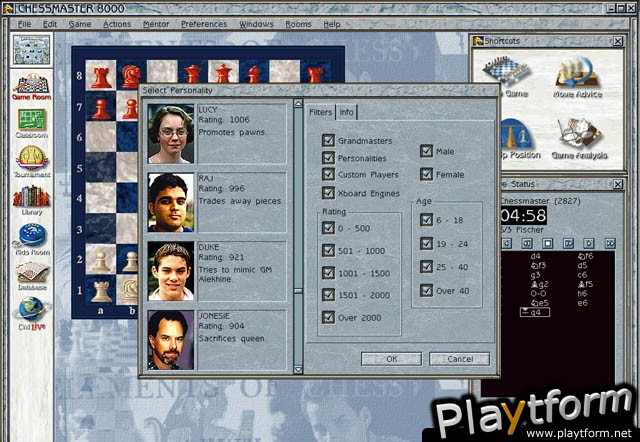Open the File menu
This screenshot has width=640, height=442.
coord(24,24)
